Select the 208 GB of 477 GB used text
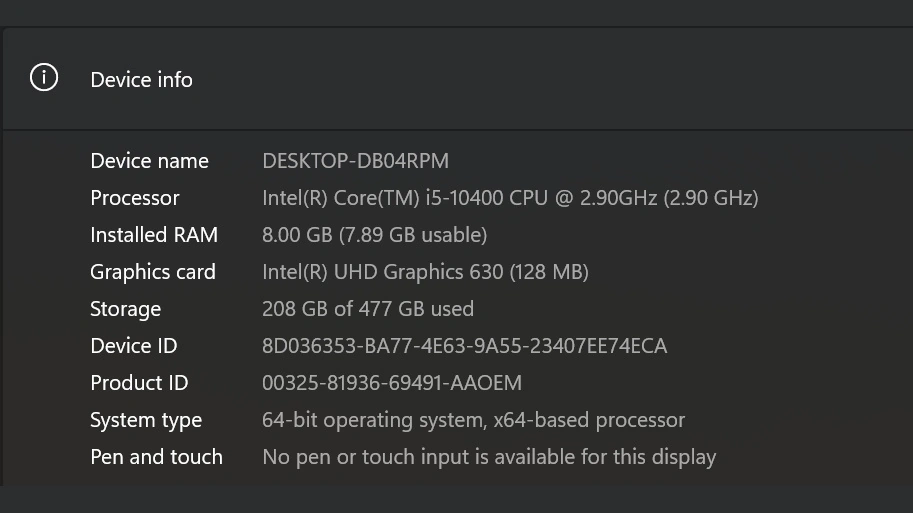Image resolution: width=913 pixels, height=513 pixels. coord(367,309)
